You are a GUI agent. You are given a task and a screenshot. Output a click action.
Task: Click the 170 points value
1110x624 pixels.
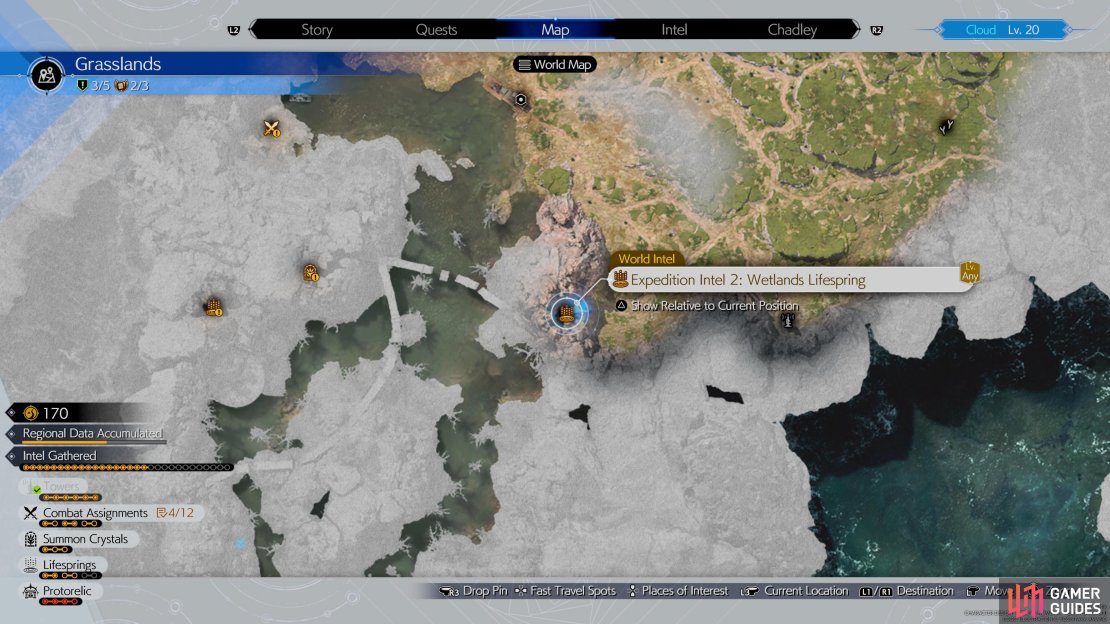coord(55,413)
